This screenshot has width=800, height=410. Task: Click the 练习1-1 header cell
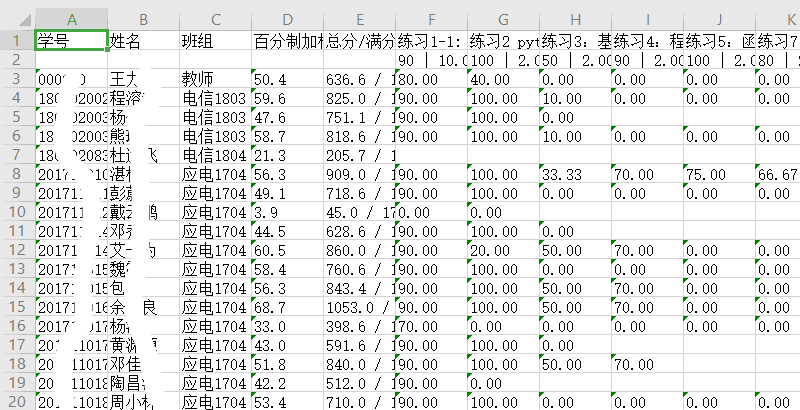431,40
